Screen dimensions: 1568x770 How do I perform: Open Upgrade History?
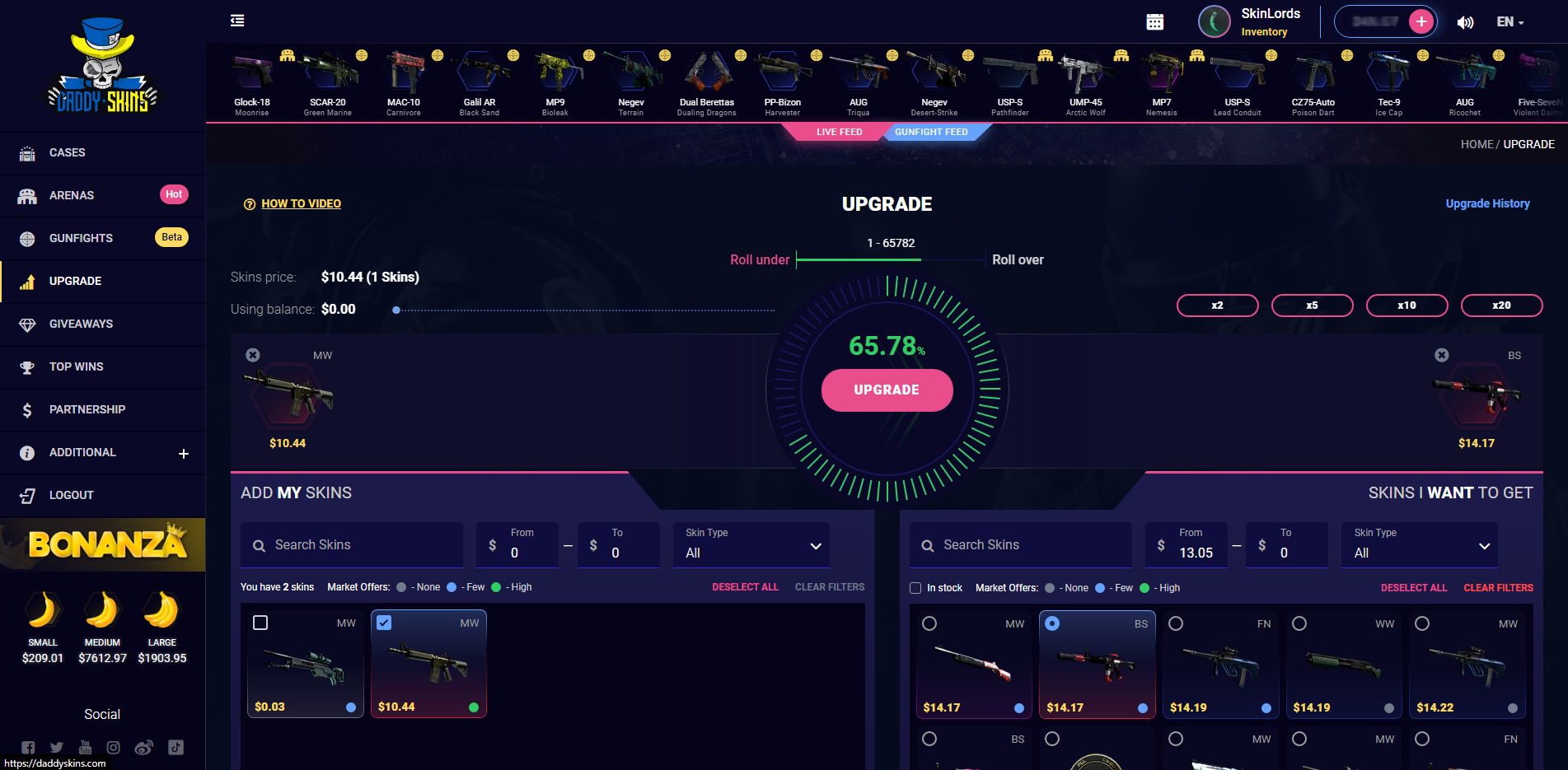pos(1487,203)
